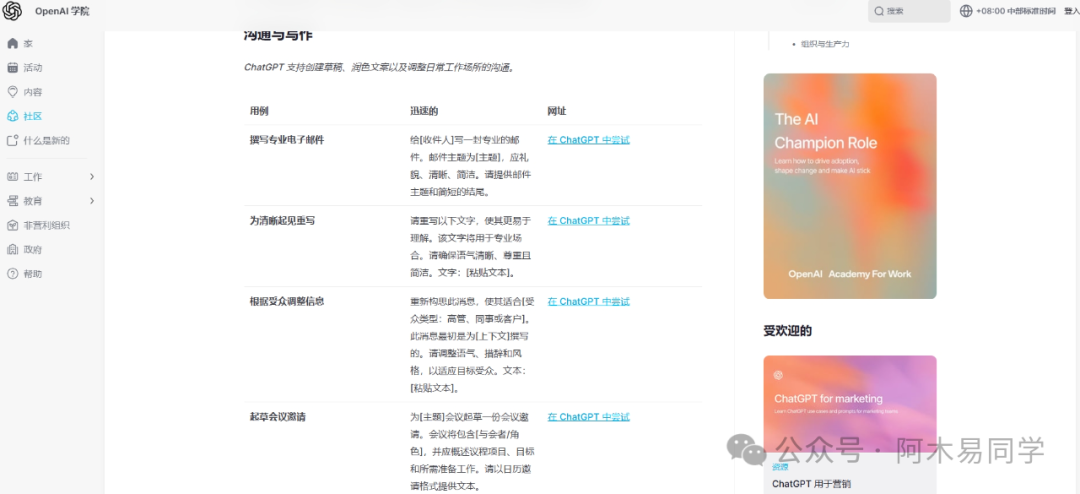Screen dimensions: 1080x494
Task: Click the 用例 column header
Action: pyautogui.click(x=259, y=111)
